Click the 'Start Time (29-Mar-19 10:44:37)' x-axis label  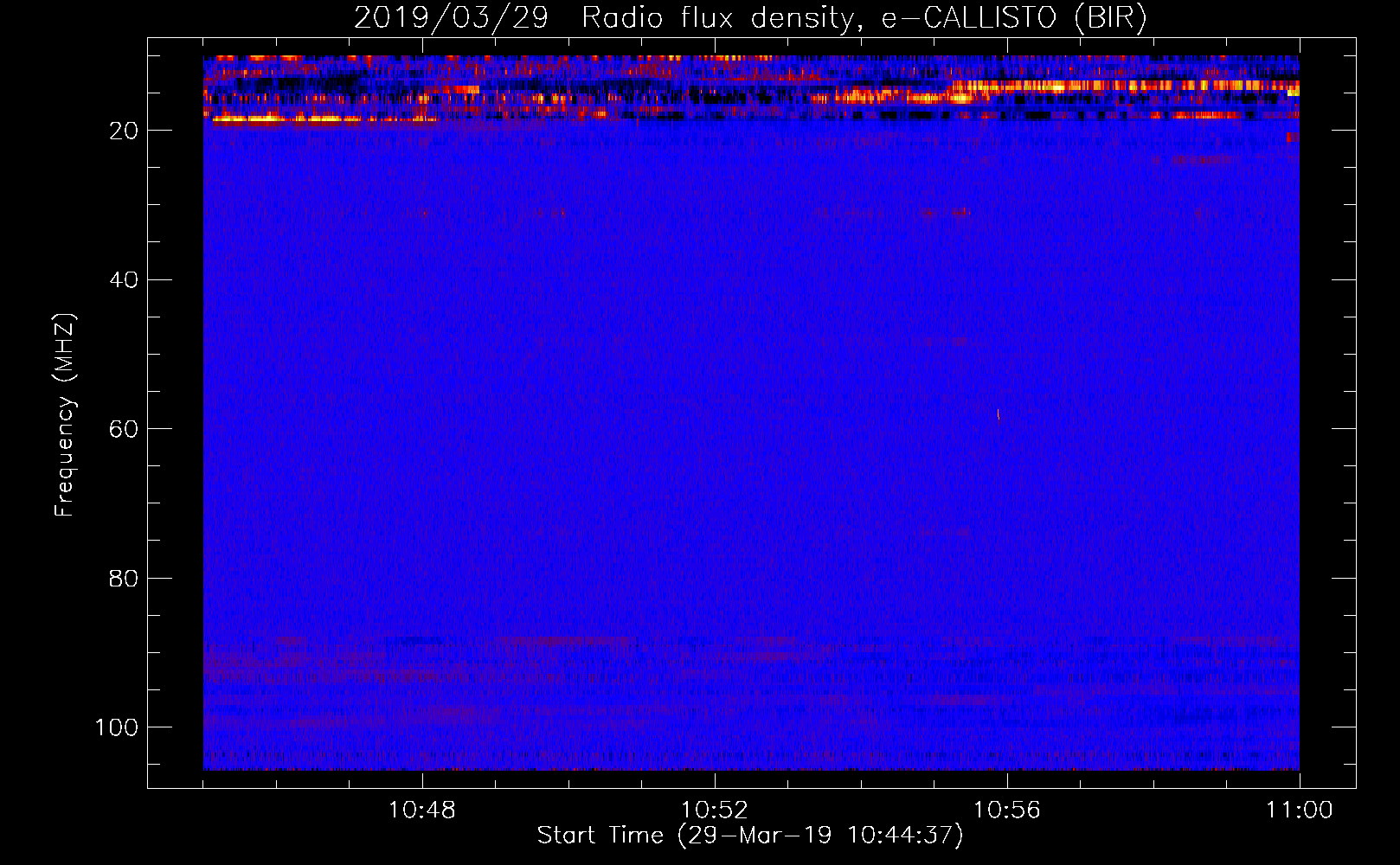click(749, 836)
